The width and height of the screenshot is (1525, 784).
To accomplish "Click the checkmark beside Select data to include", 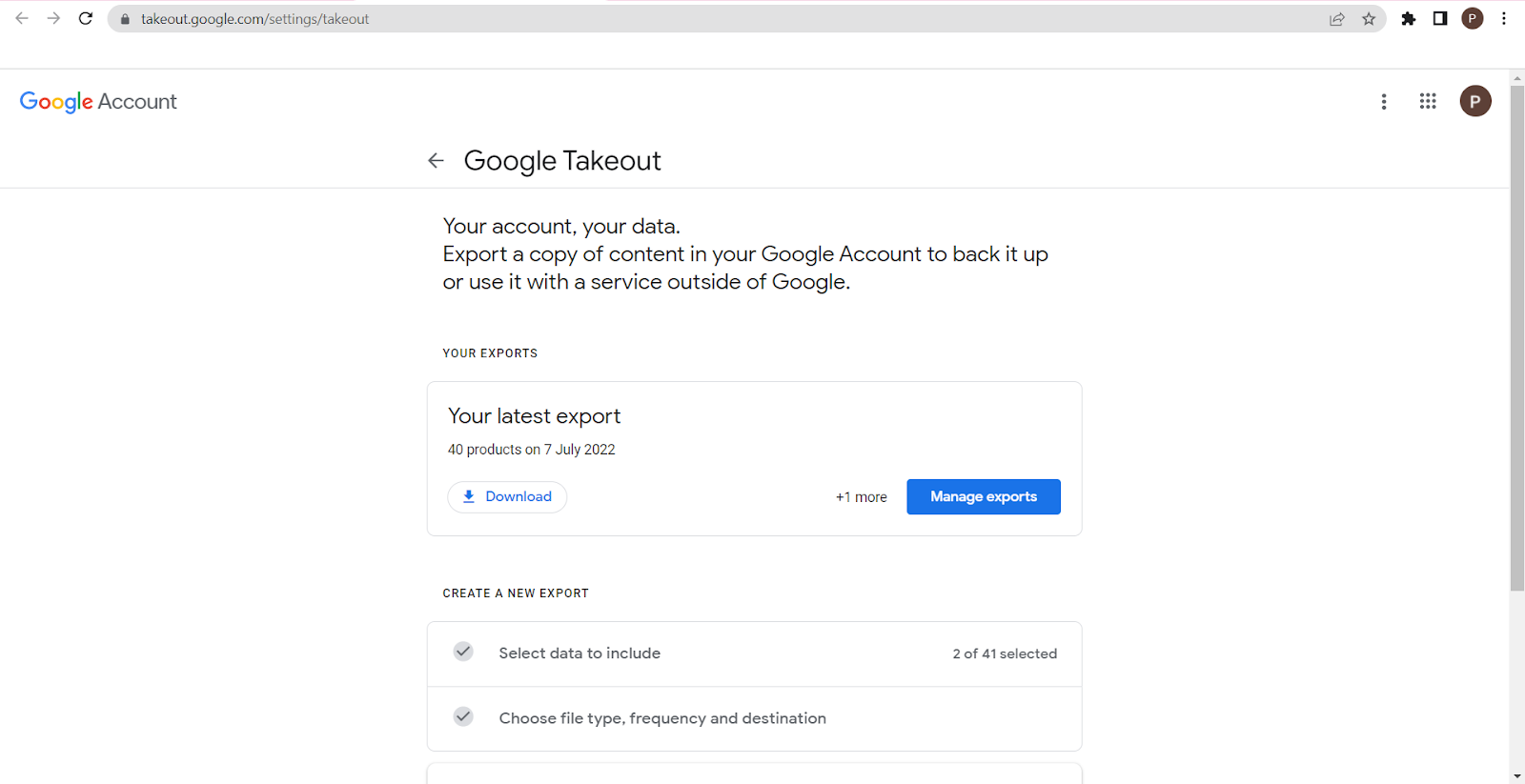I will 463,652.
